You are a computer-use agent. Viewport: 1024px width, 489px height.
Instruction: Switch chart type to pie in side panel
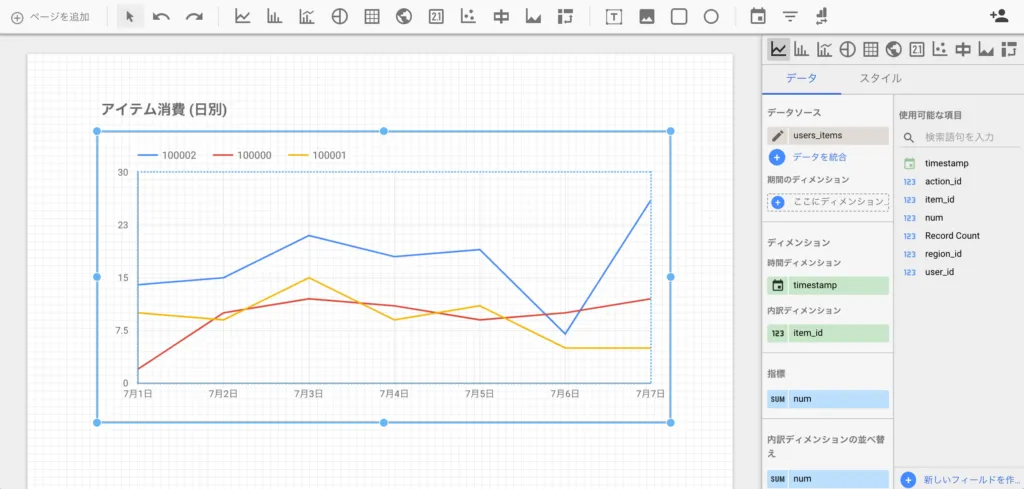click(848, 49)
